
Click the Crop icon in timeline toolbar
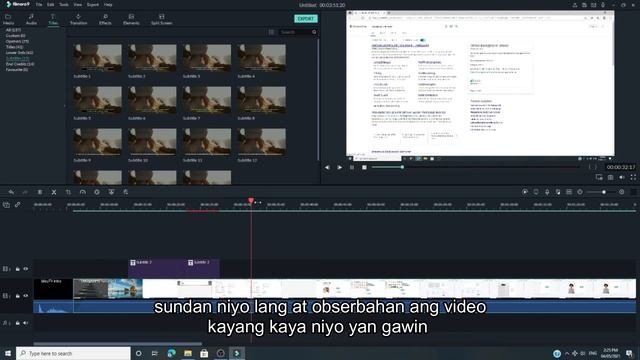[x=68, y=192]
